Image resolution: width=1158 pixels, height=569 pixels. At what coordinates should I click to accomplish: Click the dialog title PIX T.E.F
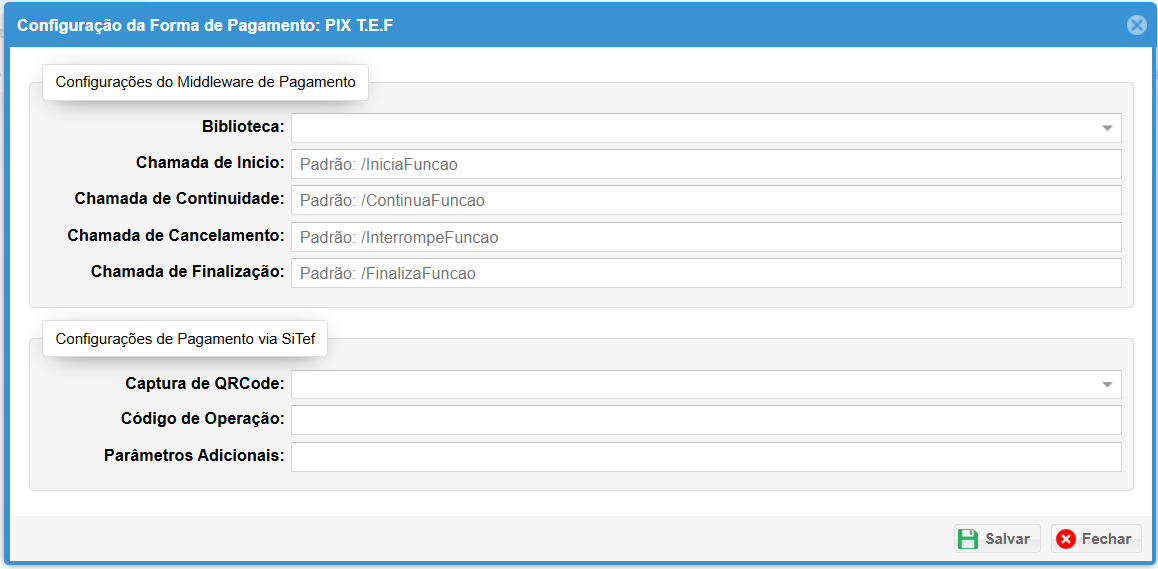(205, 26)
